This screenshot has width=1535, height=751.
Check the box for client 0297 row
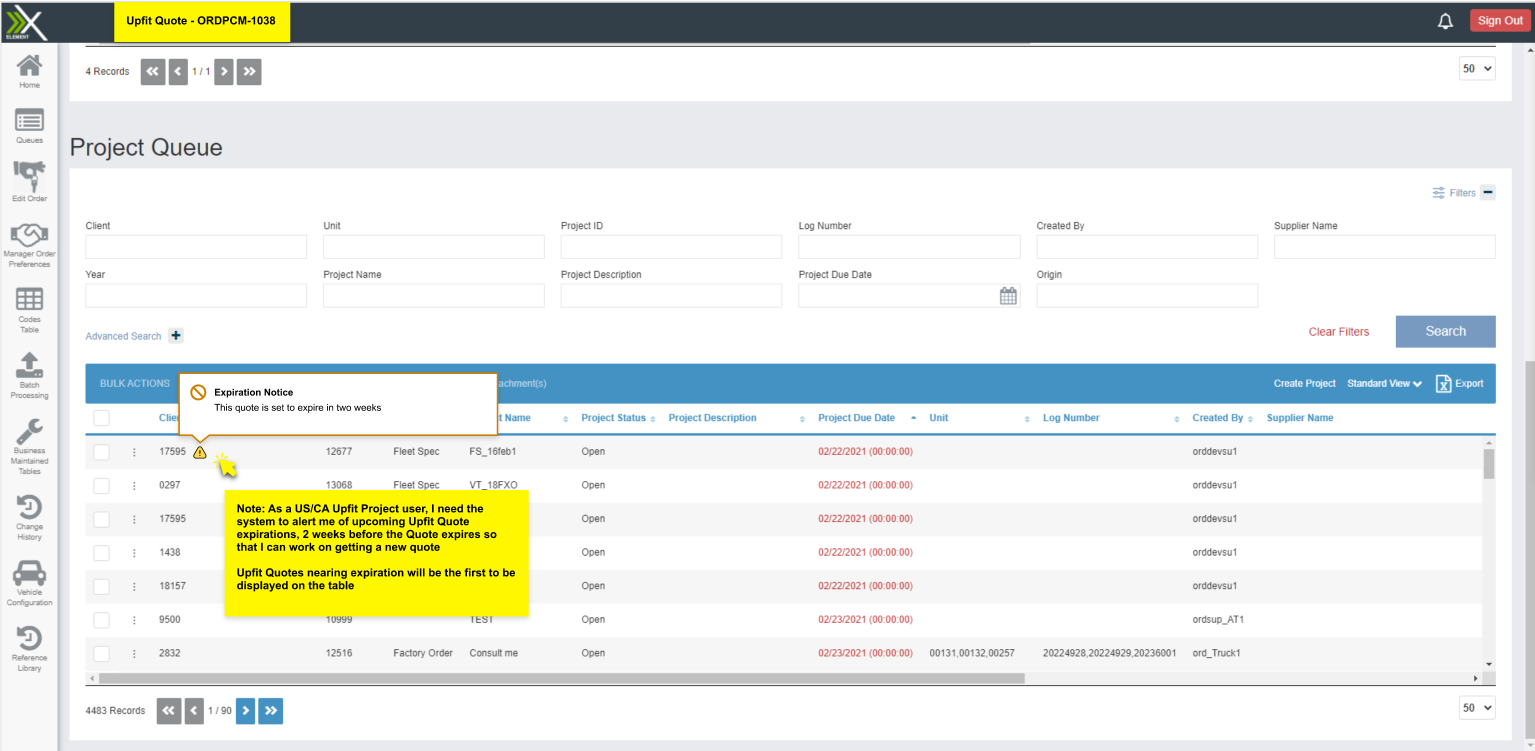pos(101,486)
